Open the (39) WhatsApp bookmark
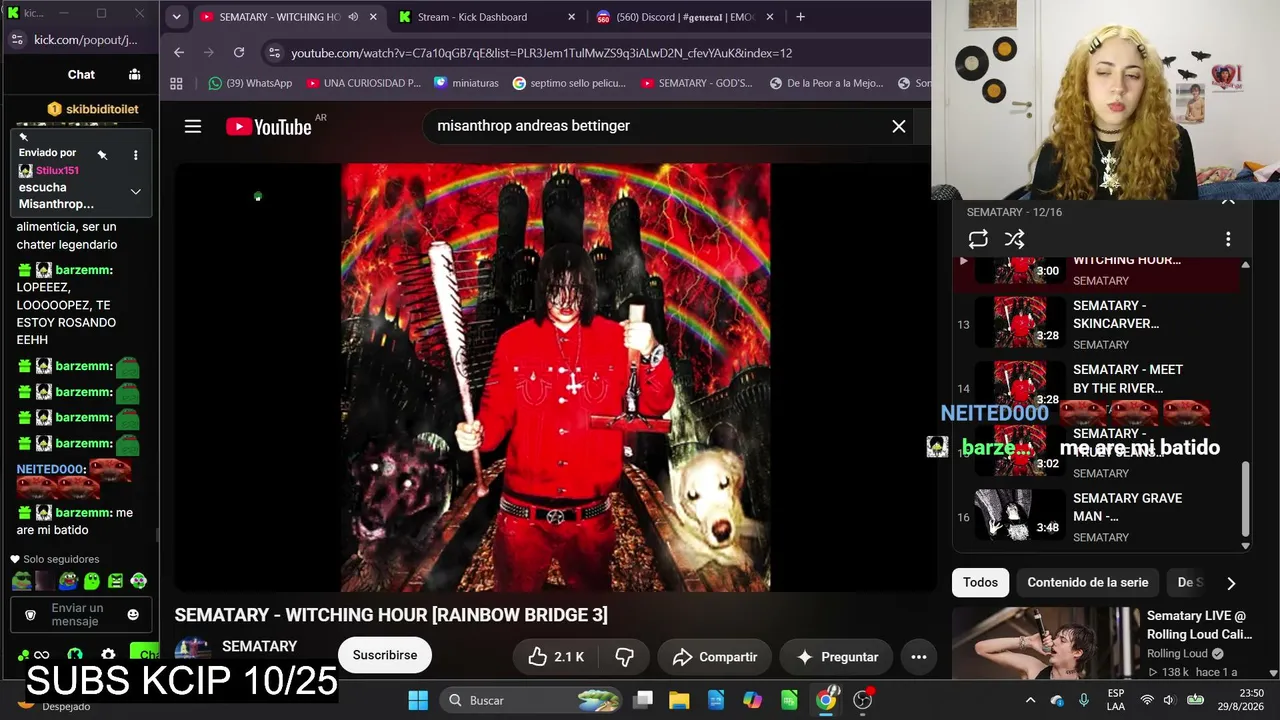Image resolution: width=1280 pixels, height=720 pixels. 250,83
